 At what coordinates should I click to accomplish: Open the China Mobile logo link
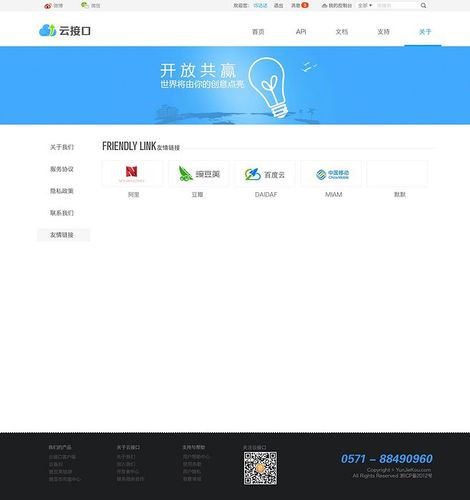point(331,174)
